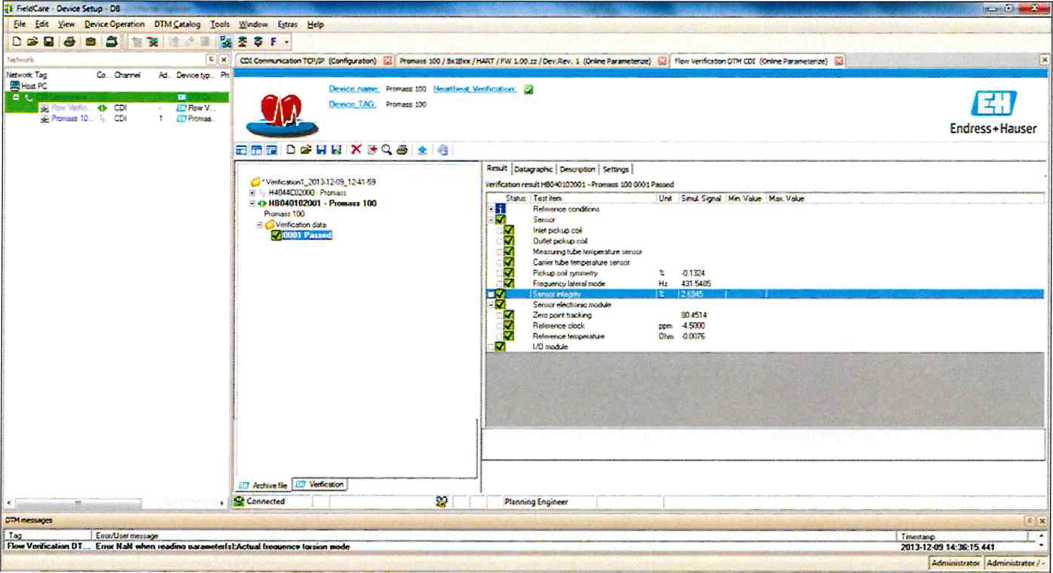Image resolution: width=1053 pixels, height=573 pixels.
Task: Click the printer icon in verification toolbar
Action: (401, 150)
